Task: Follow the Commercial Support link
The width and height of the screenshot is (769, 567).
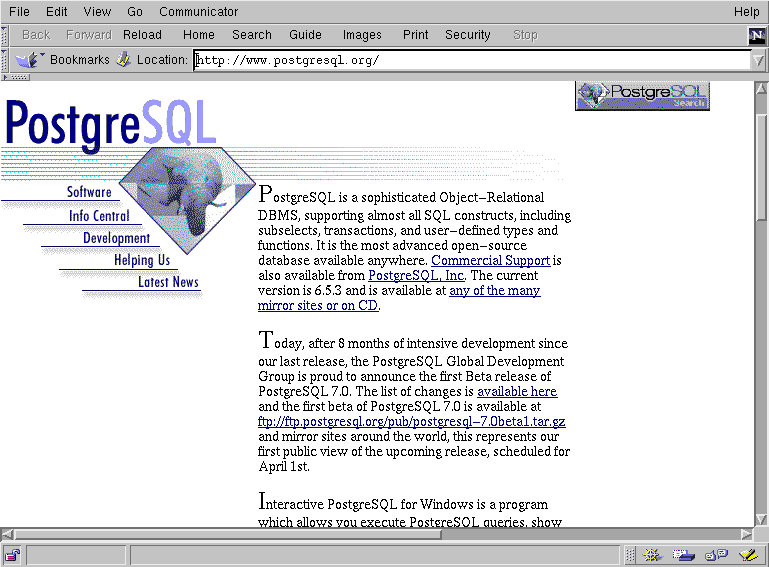Action: click(490, 261)
